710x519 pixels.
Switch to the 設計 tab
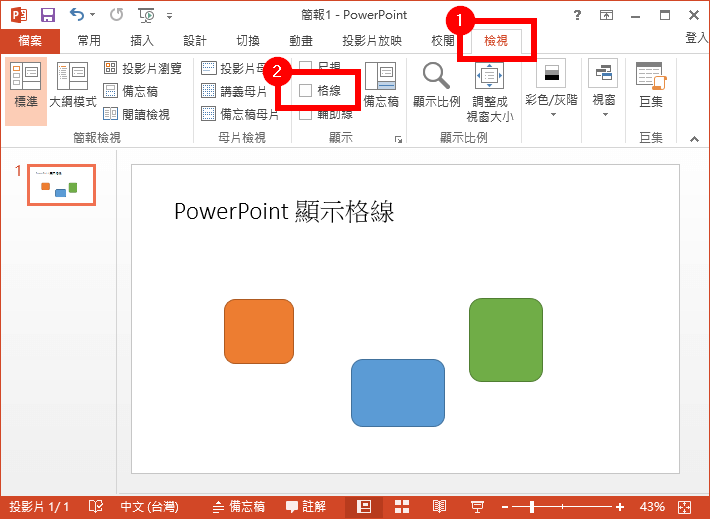pyautogui.click(x=195, y=41)
